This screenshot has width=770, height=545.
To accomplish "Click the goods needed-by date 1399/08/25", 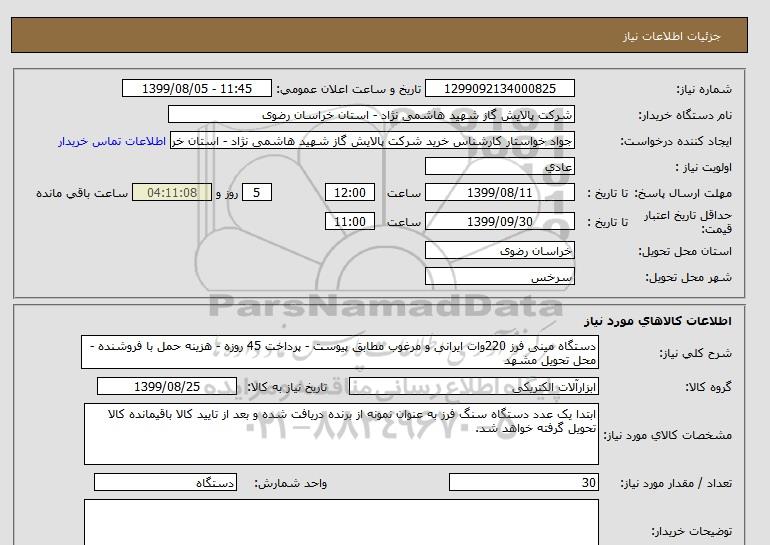I will pyautogui.click(x=167, y=387).
